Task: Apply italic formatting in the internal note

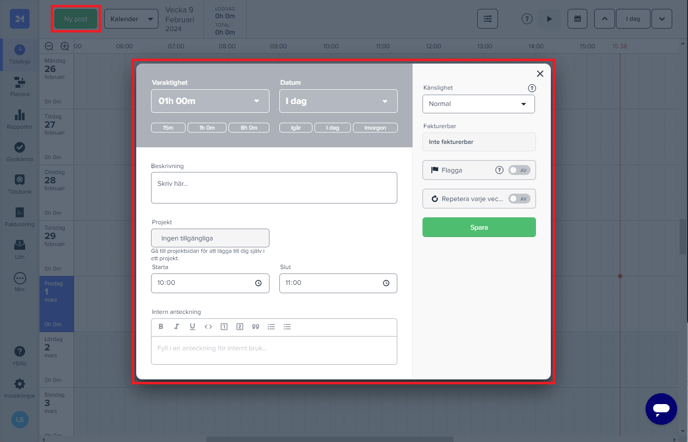Action: (177, 326)
